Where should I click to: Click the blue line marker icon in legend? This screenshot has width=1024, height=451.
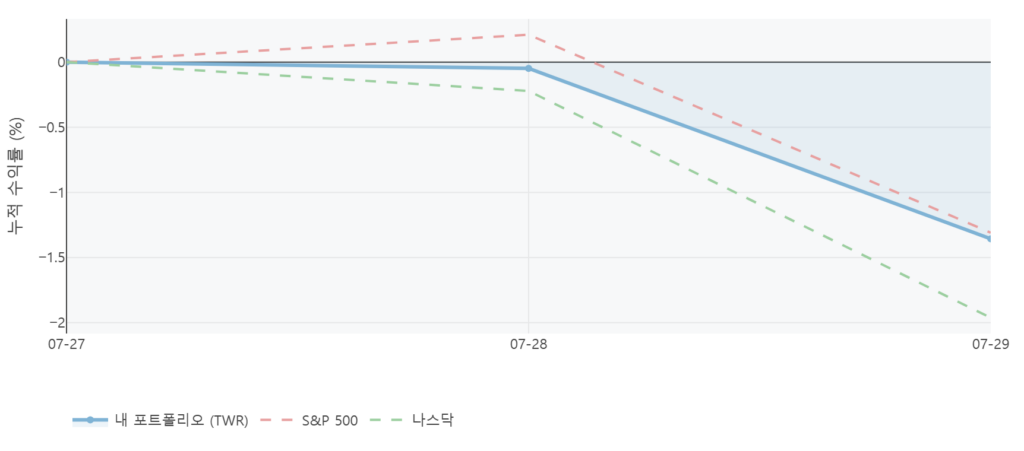coord(90,420)
